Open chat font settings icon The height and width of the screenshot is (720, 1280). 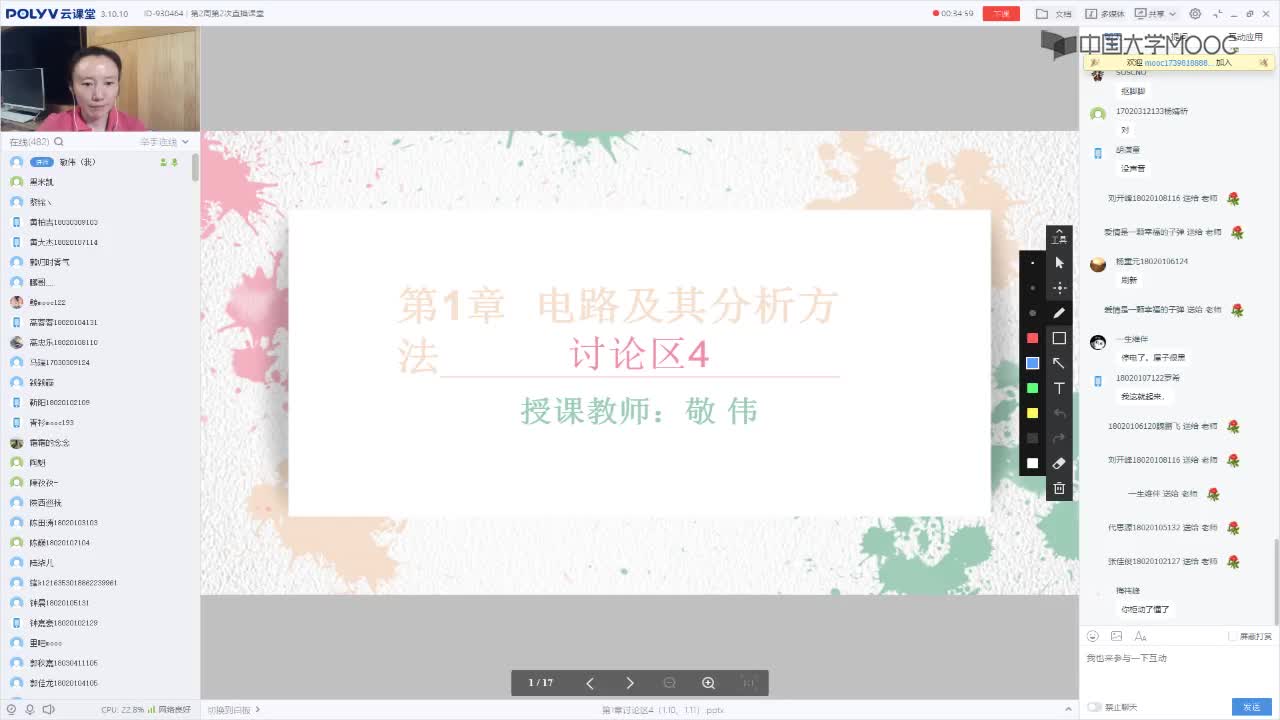coord(1140,636)
